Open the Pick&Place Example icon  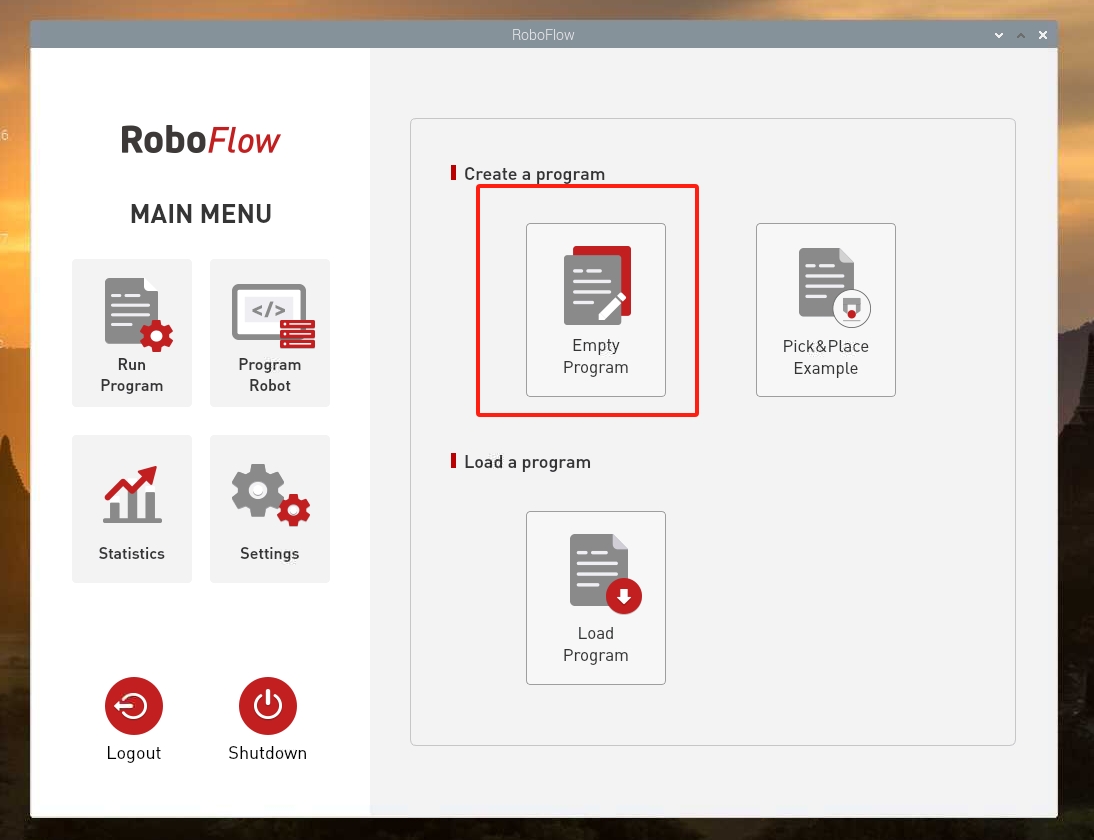[x=831, y=287]
